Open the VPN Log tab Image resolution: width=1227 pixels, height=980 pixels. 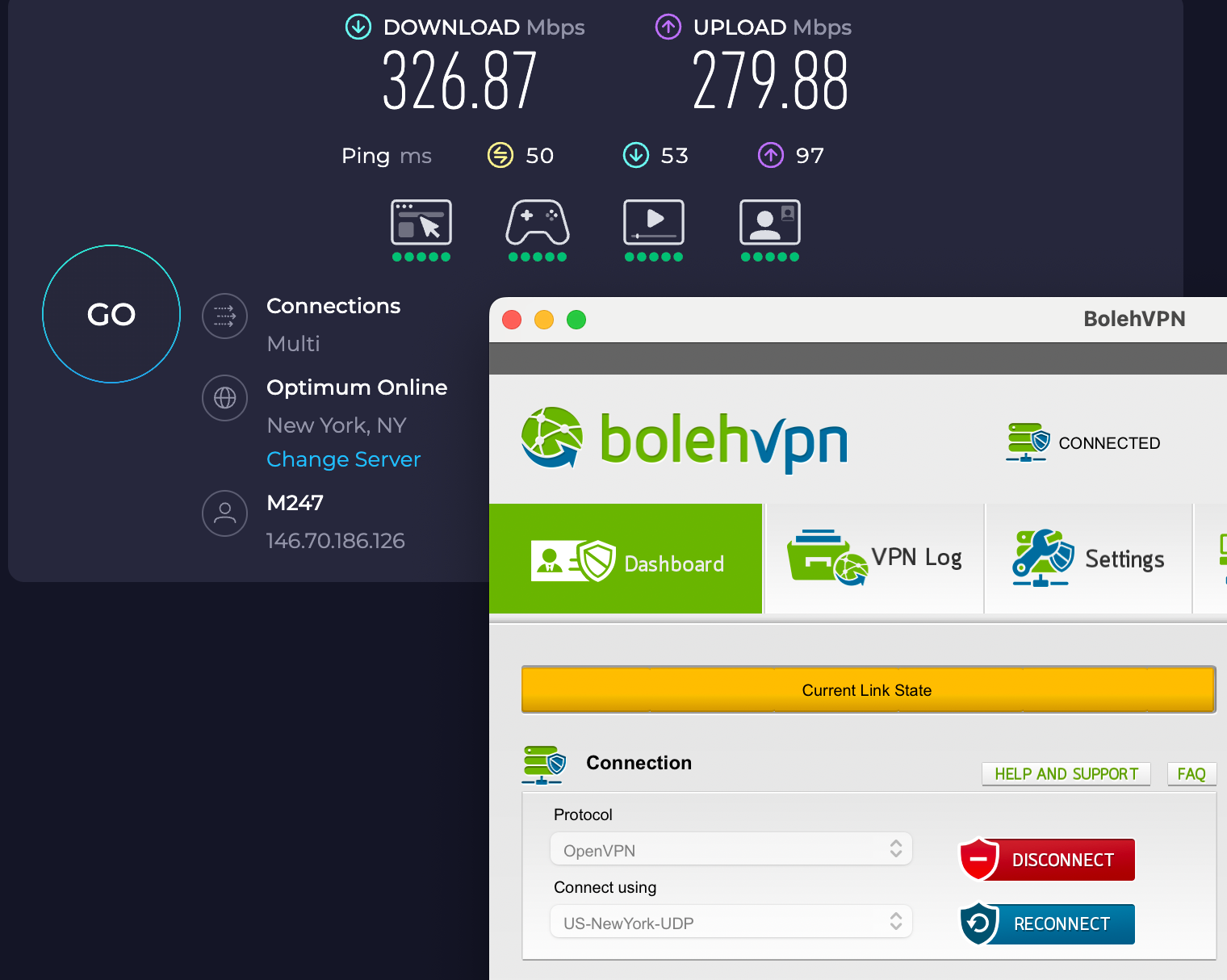[x=875, y=559]
